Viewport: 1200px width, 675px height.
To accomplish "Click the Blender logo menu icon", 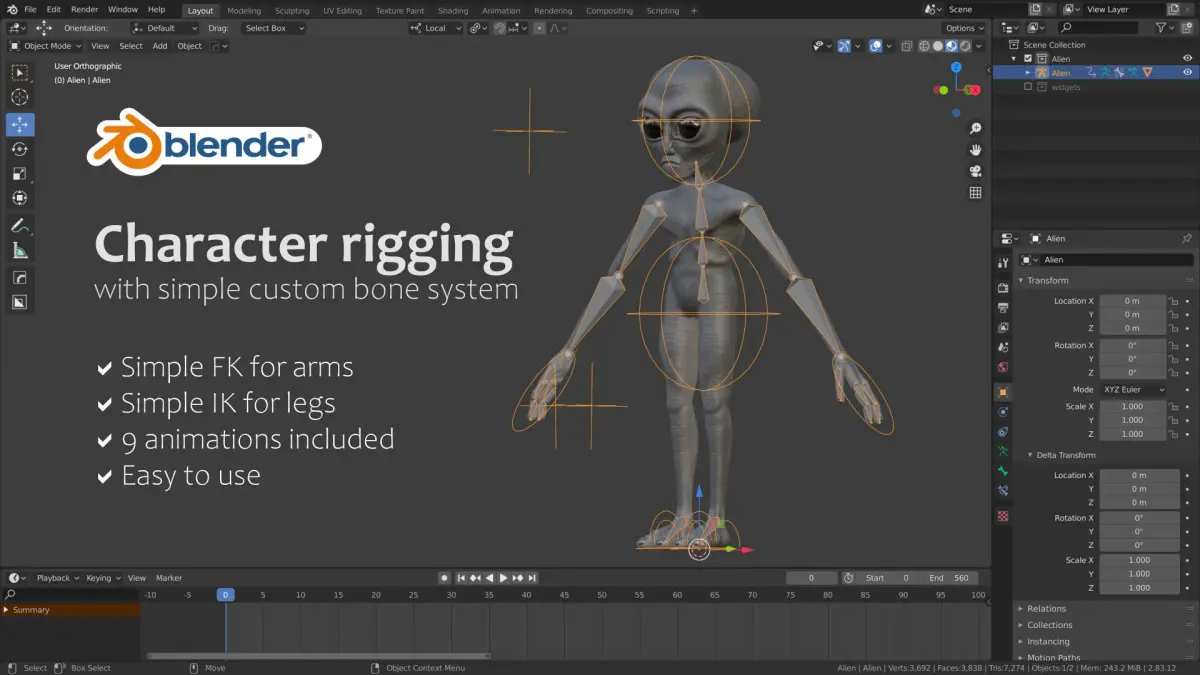I will tap(10, 10).
